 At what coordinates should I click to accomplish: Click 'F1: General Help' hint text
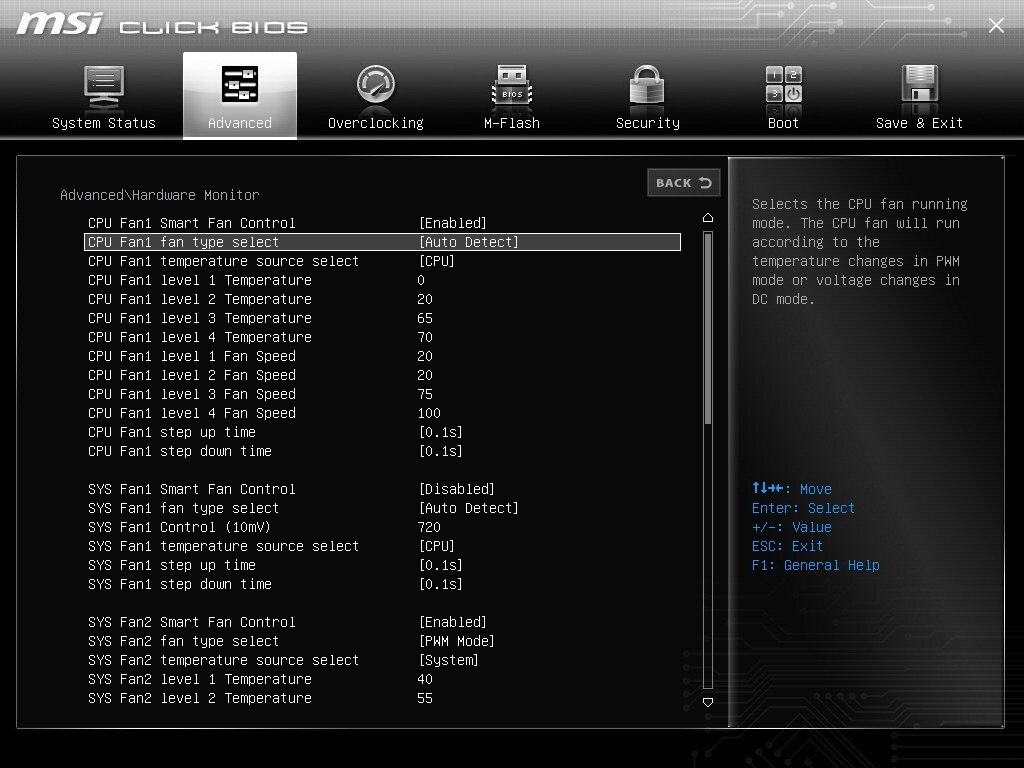(x=816, y=565)
